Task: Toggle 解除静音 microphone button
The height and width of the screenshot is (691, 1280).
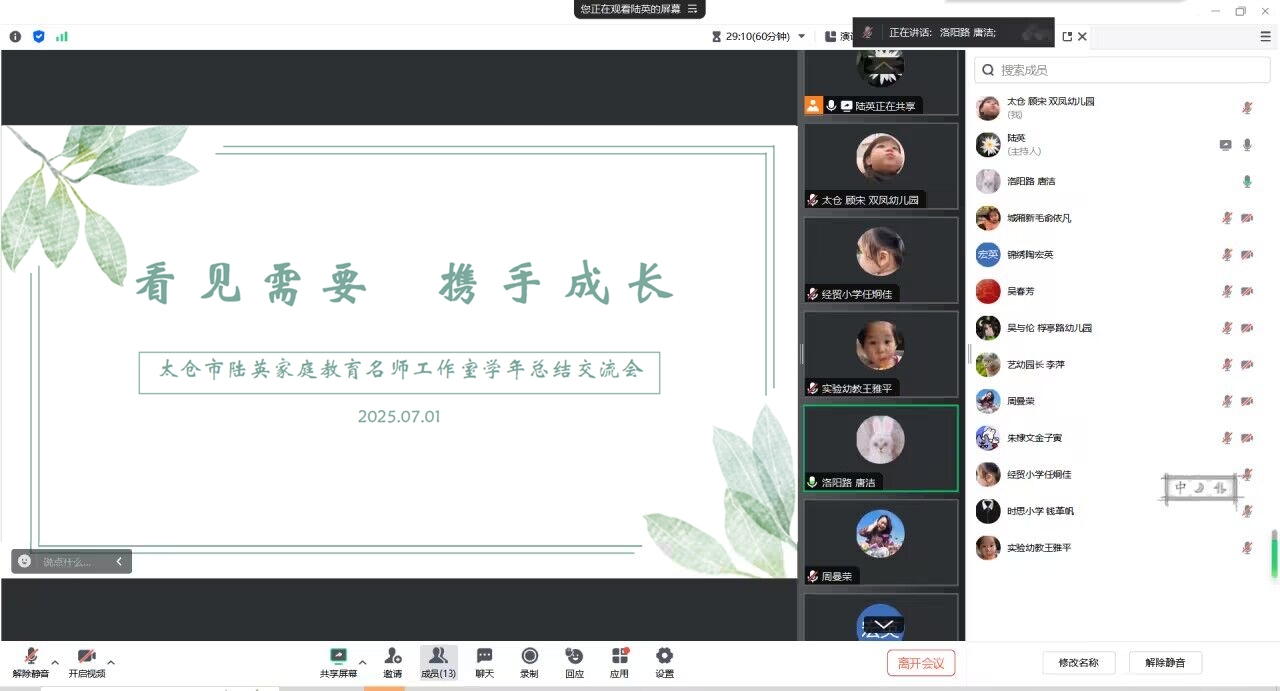Action: click(31, 657)
